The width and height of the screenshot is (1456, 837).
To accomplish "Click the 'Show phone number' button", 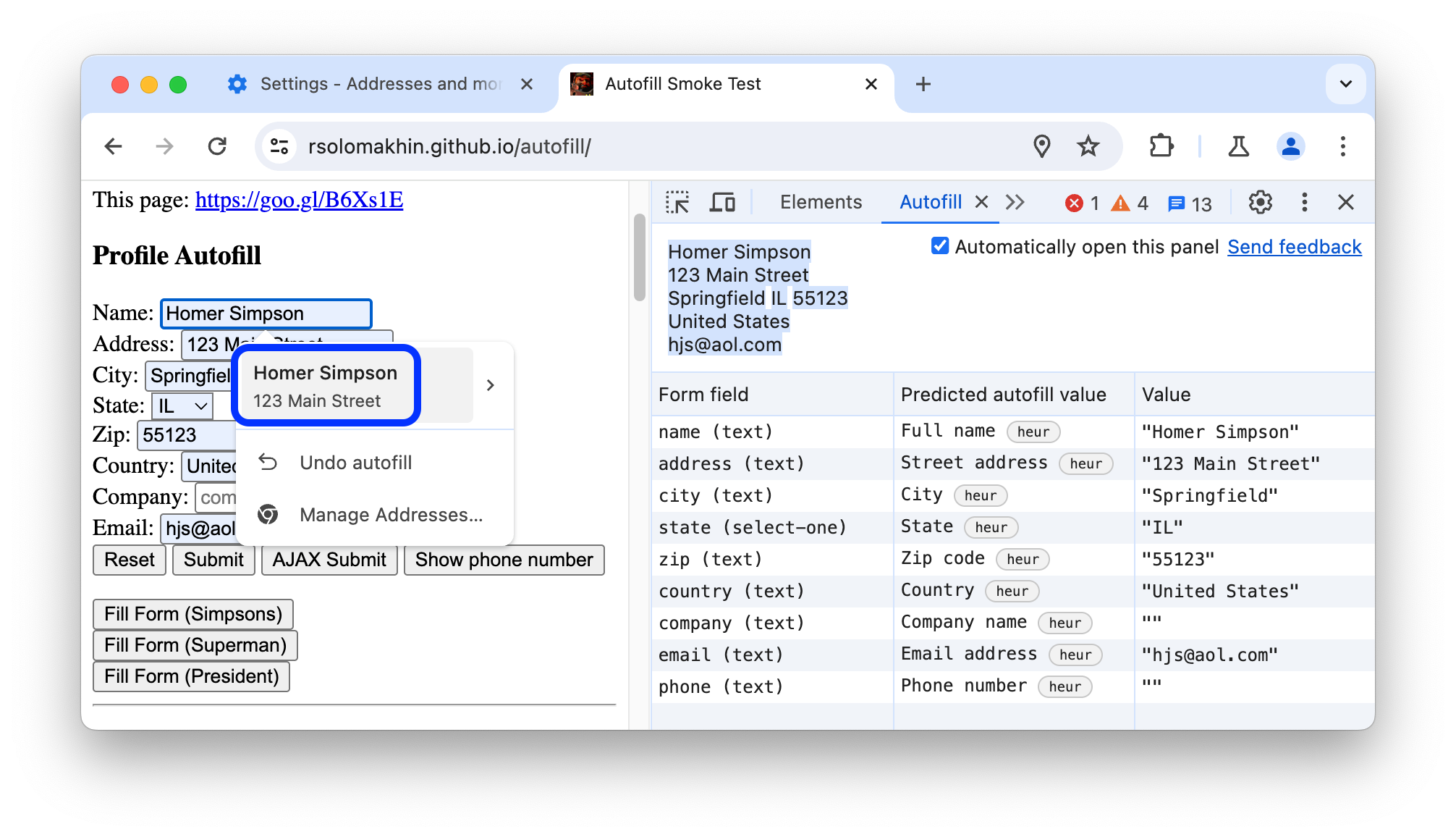I will point(503,559).
